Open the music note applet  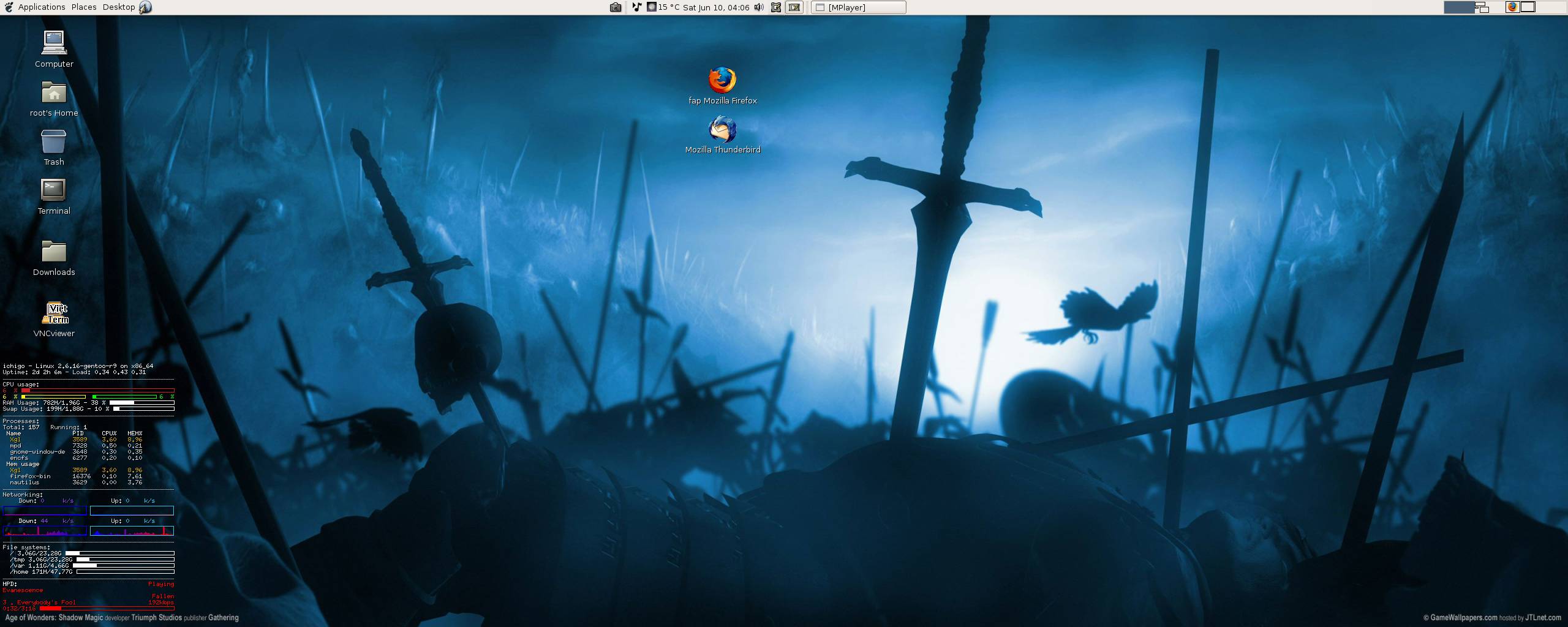[x=637, y=7]
